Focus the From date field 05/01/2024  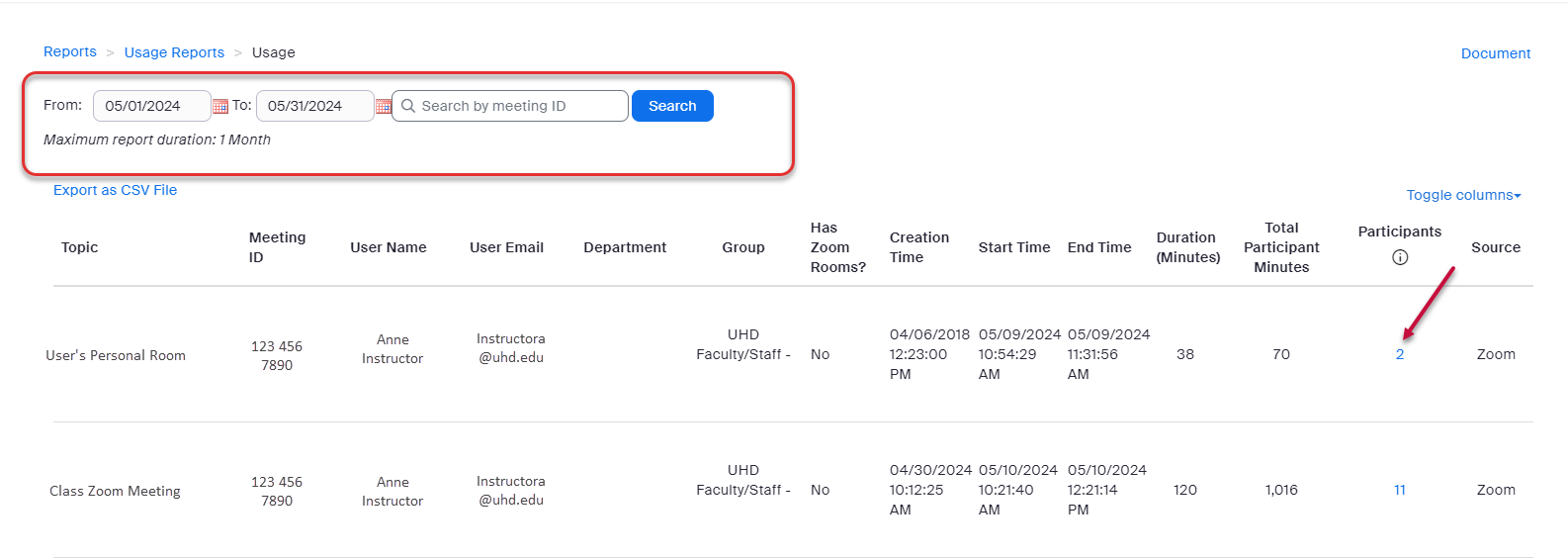pos(152,106)
